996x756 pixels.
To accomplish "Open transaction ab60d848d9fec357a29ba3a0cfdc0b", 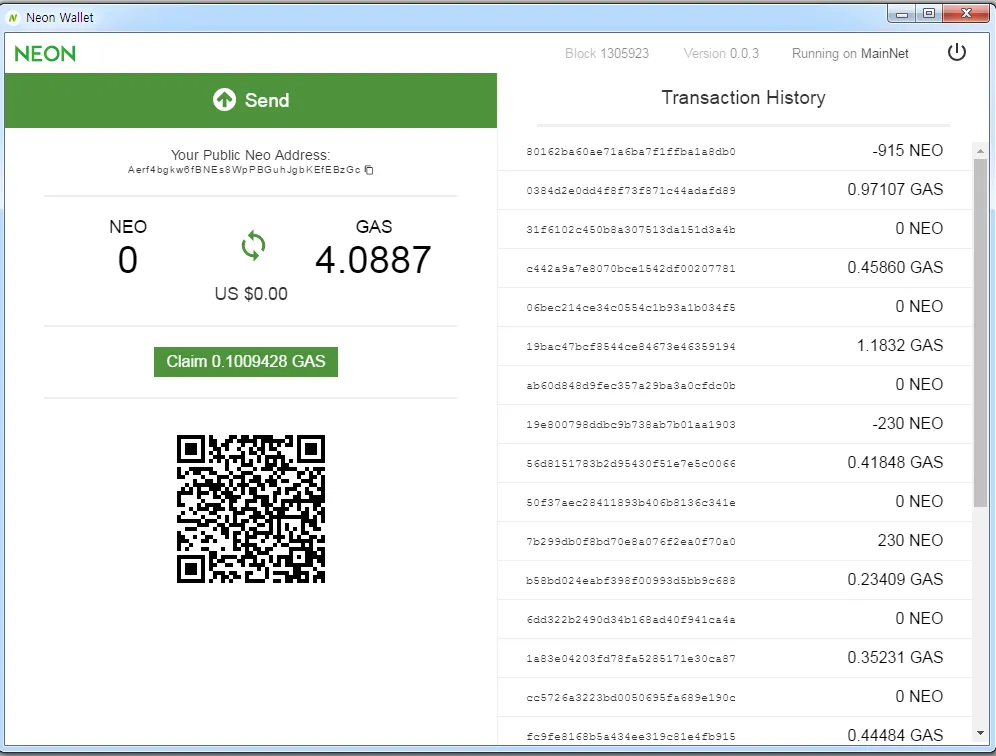I will click(631, 386).
